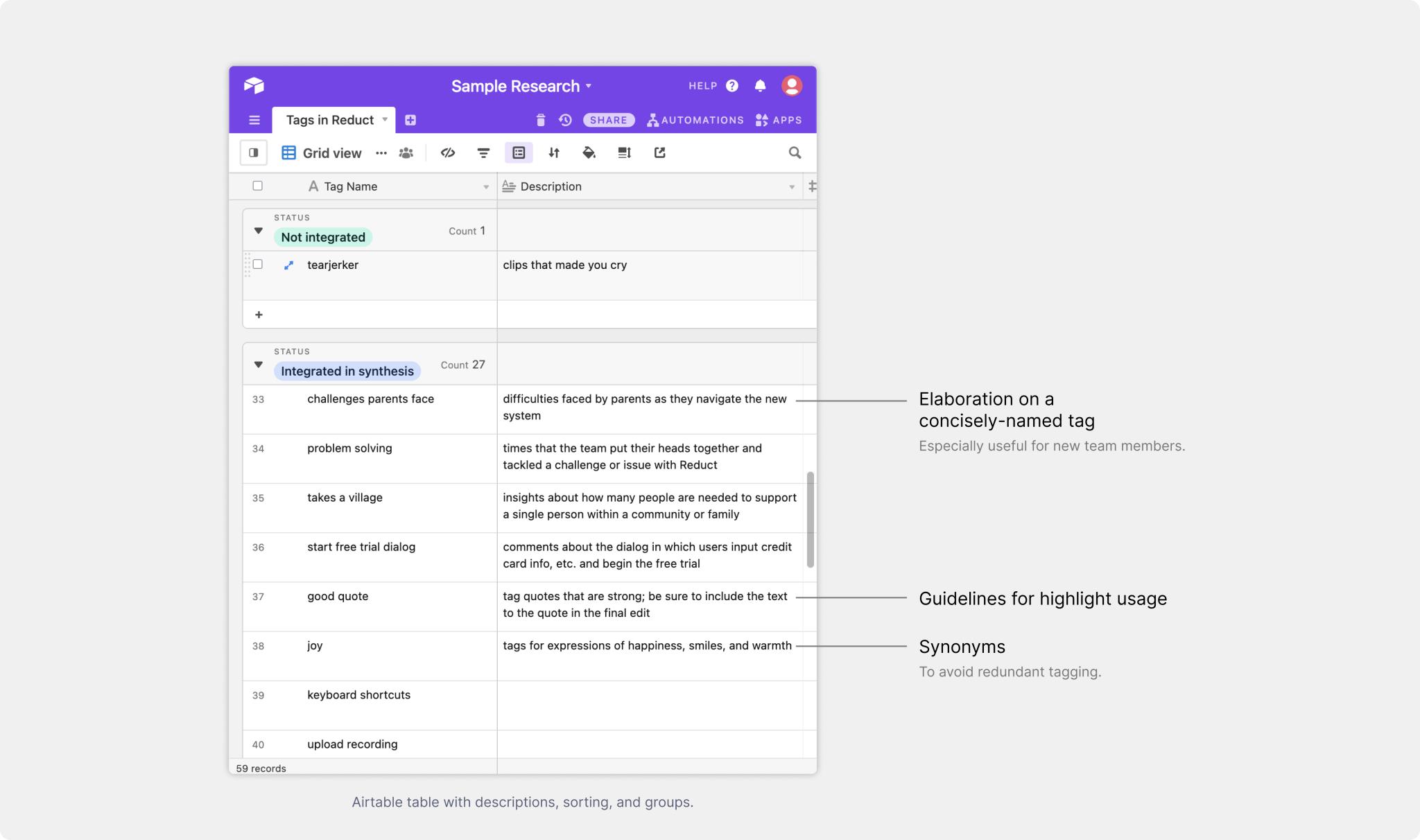This screenshot has width=1420, height=840.
Task: Open the filter icon
Action: pos(483,152)
